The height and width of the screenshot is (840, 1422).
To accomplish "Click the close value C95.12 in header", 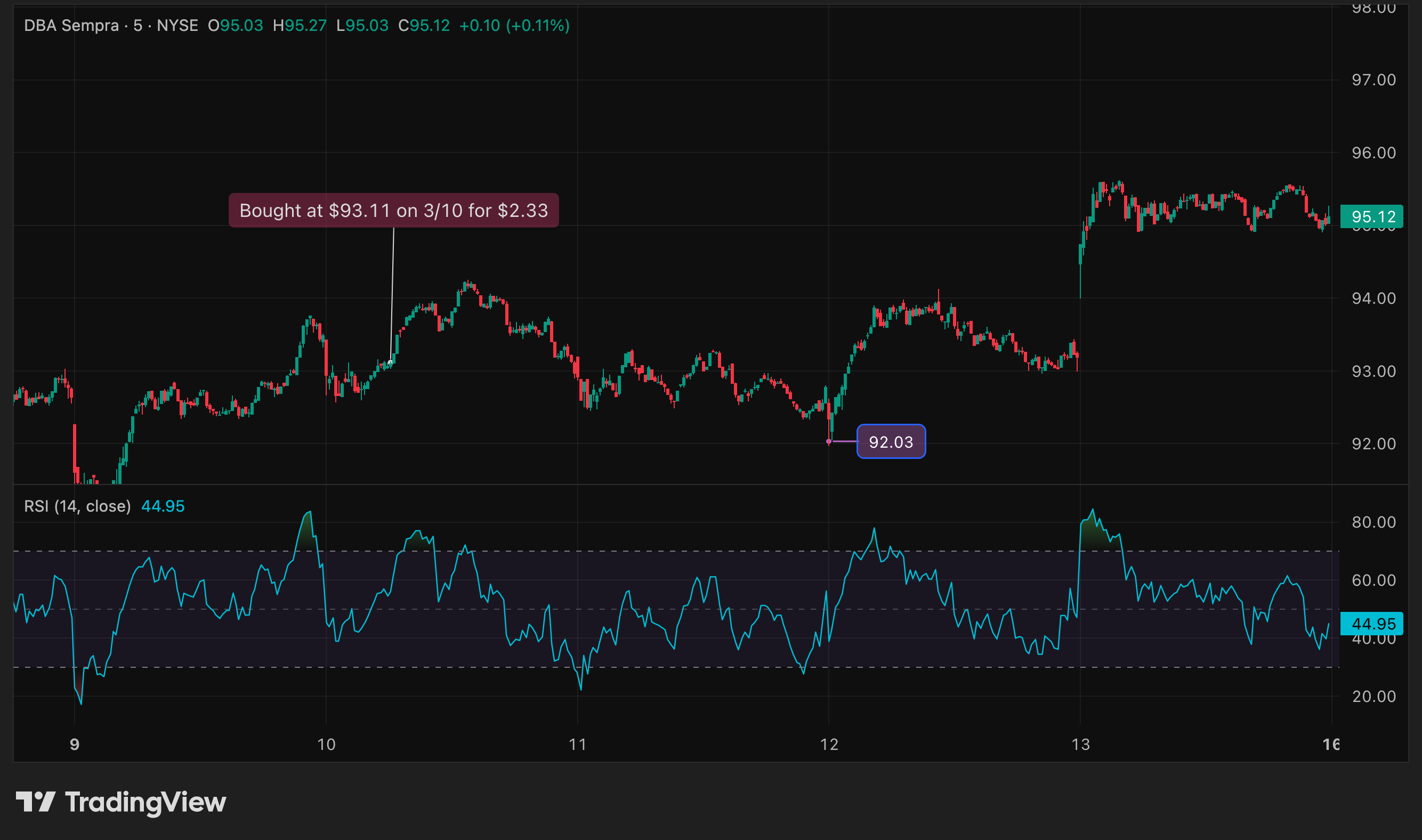I will (424, 26).
